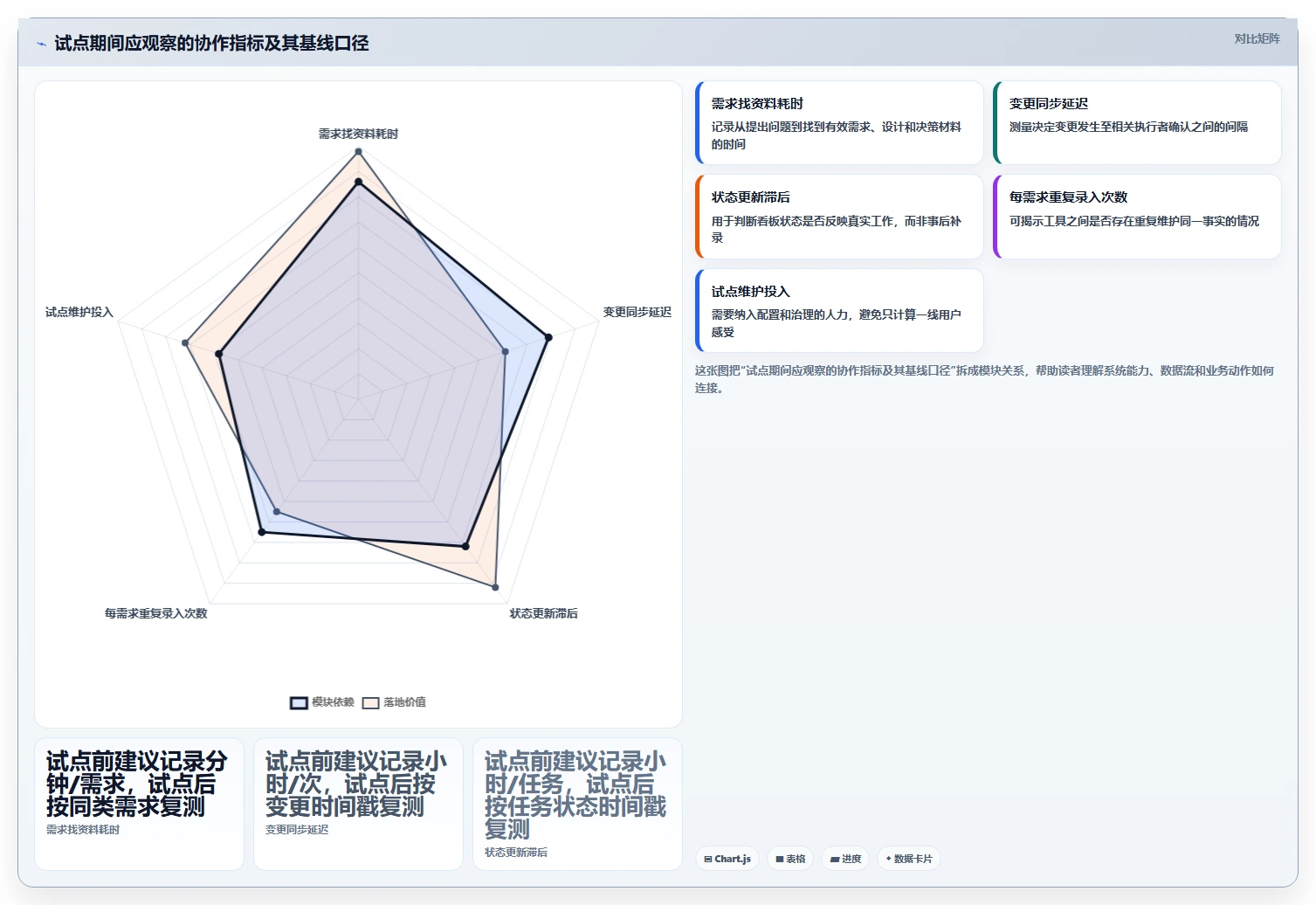The height and width of the screenshot is (905, 1316).
Task: Click the 表格 tag icon
Action: pos(780,860)
